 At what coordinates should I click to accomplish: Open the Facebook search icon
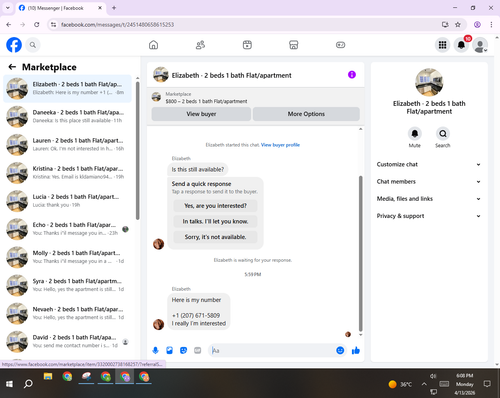pos(33,45)
